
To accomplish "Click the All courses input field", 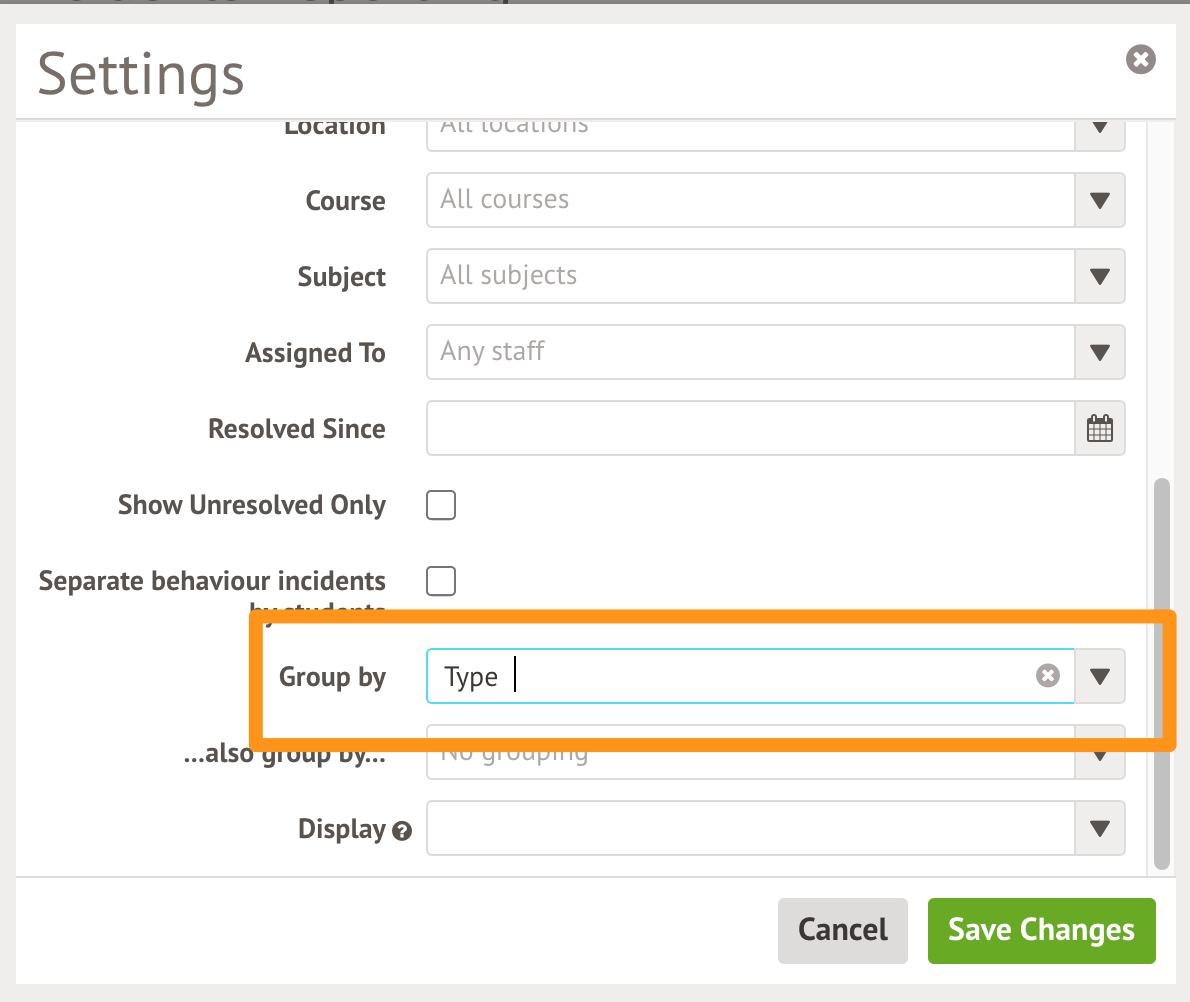I will tap(750, 201).
